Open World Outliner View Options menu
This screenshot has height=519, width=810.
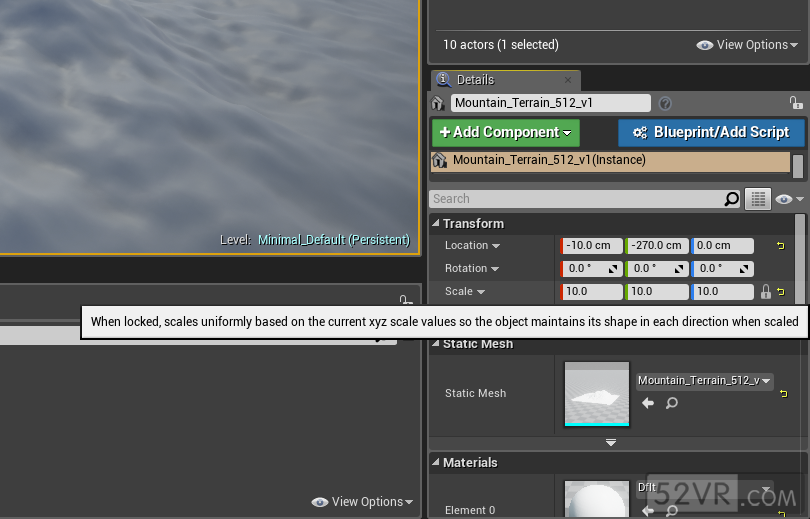[746, 45]
